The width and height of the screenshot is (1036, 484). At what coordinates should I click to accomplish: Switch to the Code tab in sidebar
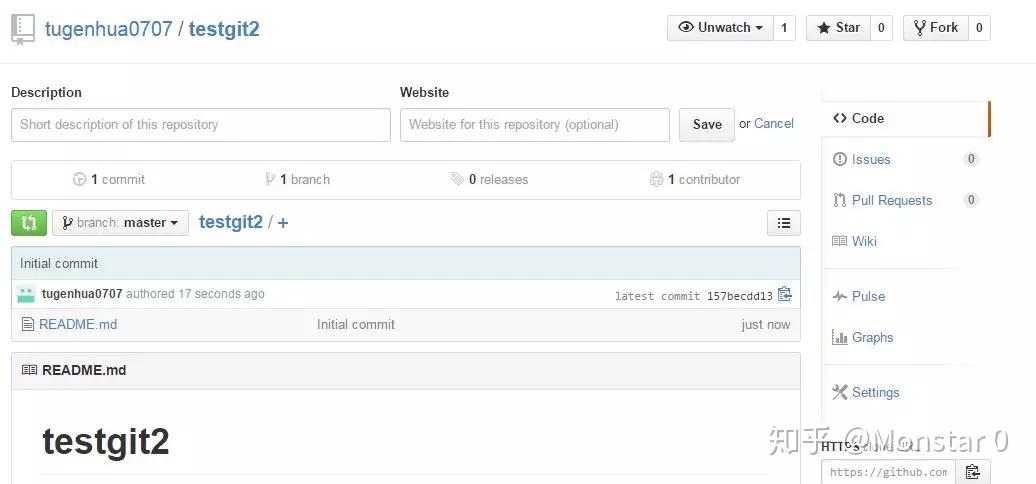coord(905,119)
